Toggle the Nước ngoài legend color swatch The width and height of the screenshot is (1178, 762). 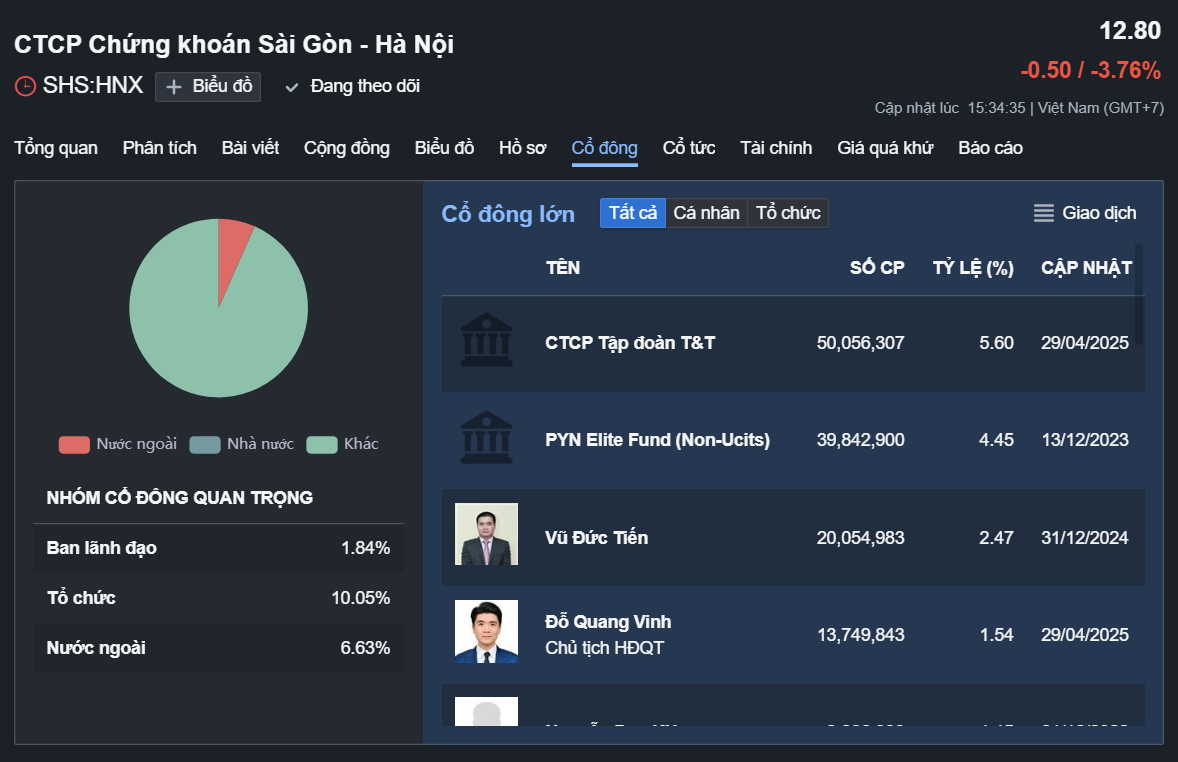click(x=74, y=445)
